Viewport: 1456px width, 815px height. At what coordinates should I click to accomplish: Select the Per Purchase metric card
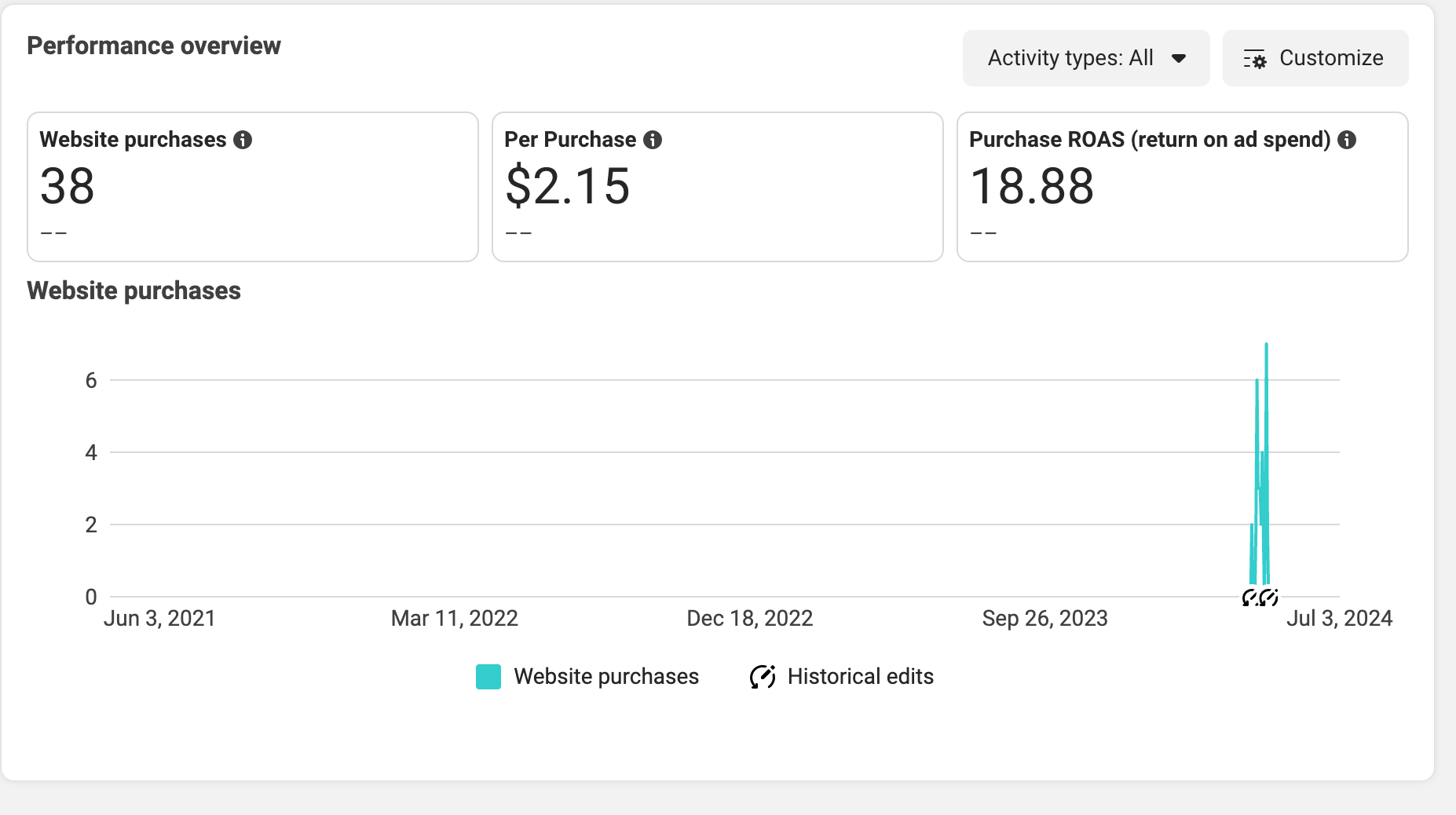tap(718, 187)
